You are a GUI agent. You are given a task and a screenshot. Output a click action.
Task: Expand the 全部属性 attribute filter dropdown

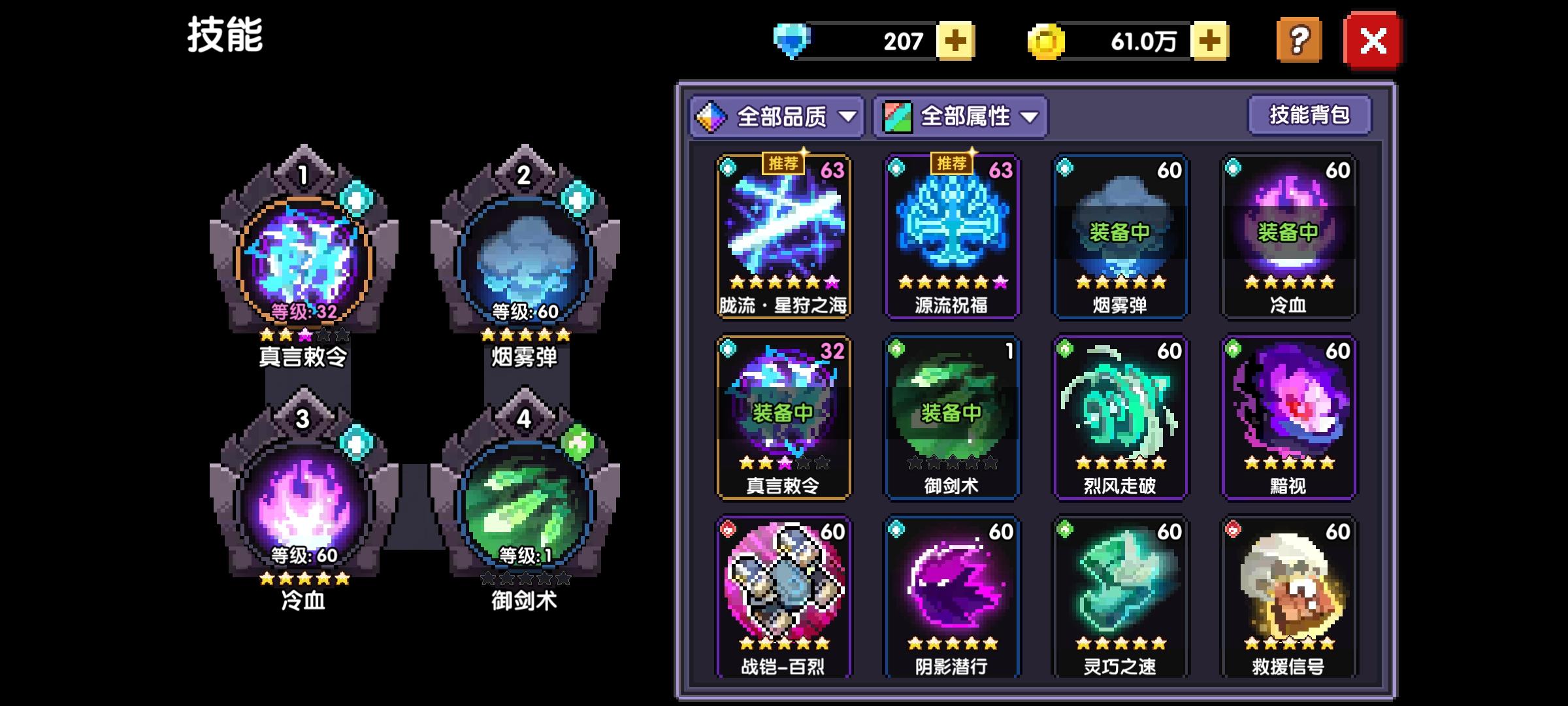960,117
